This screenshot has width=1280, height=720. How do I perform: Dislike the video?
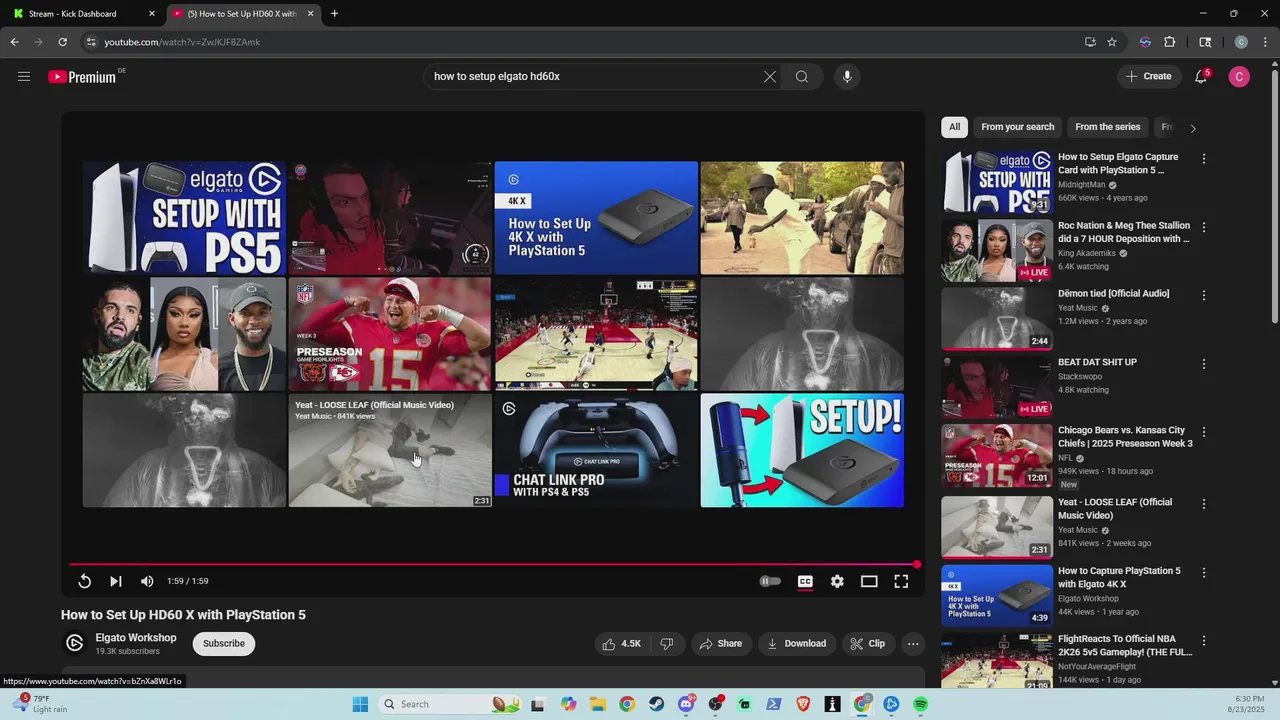(666, 644)
